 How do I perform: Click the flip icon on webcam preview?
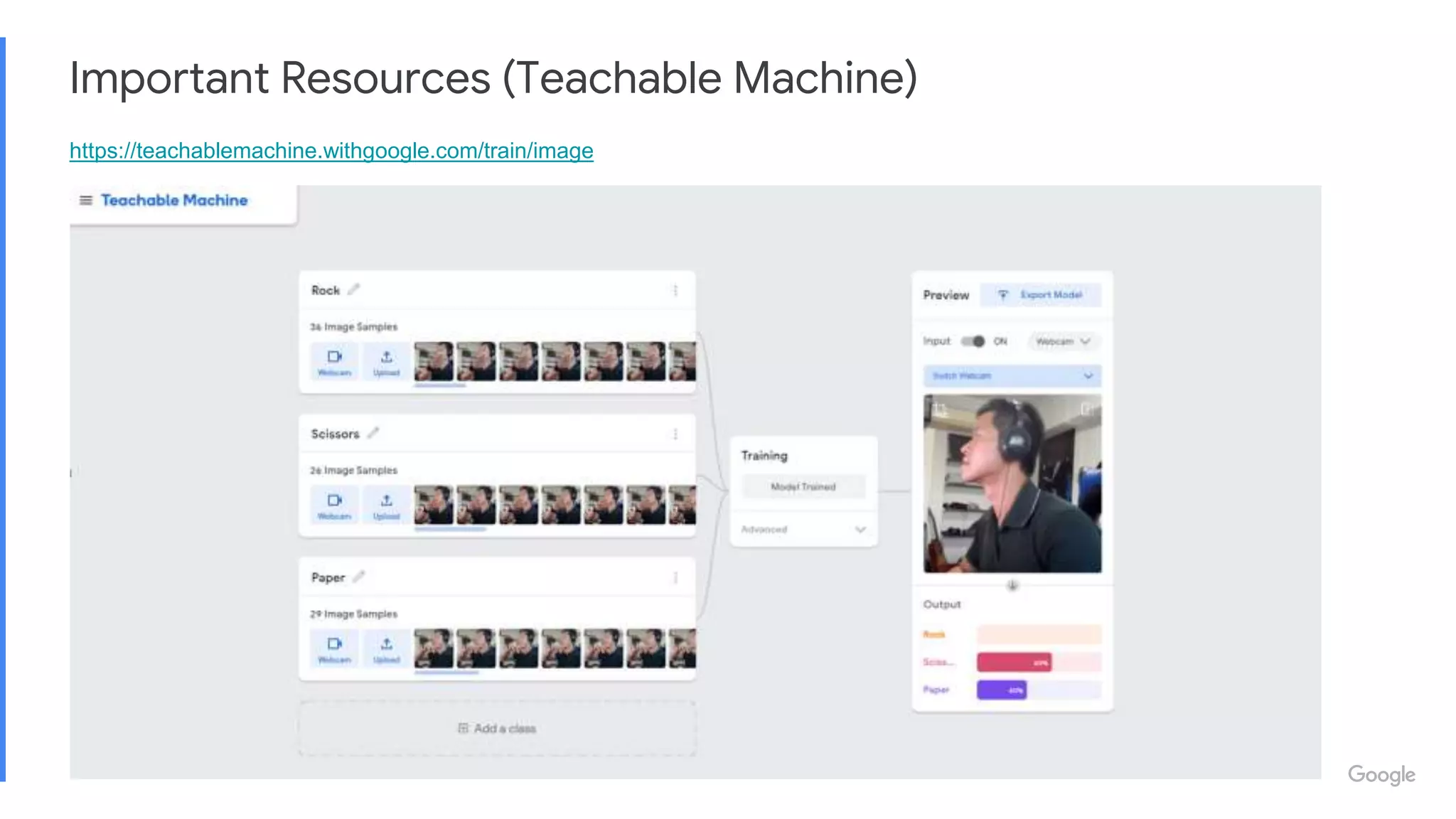1087,409
